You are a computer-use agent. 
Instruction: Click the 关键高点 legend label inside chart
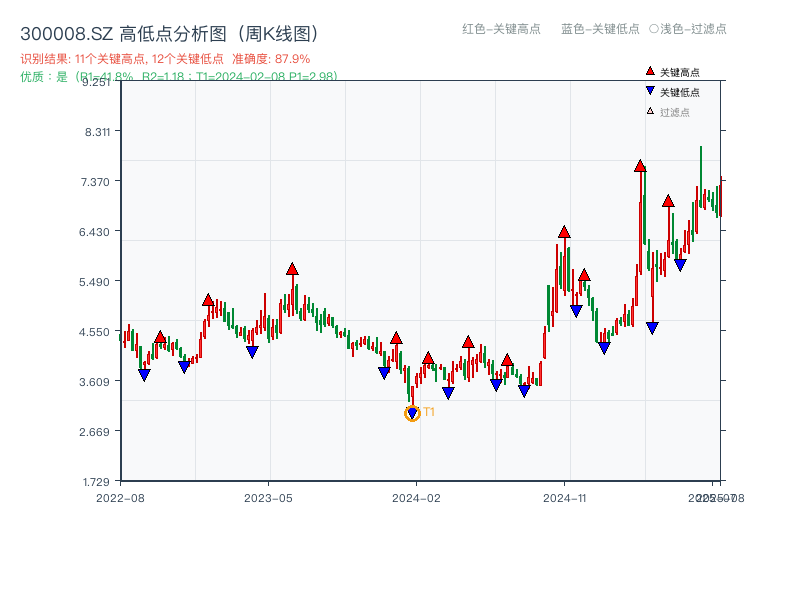[680, 72]
